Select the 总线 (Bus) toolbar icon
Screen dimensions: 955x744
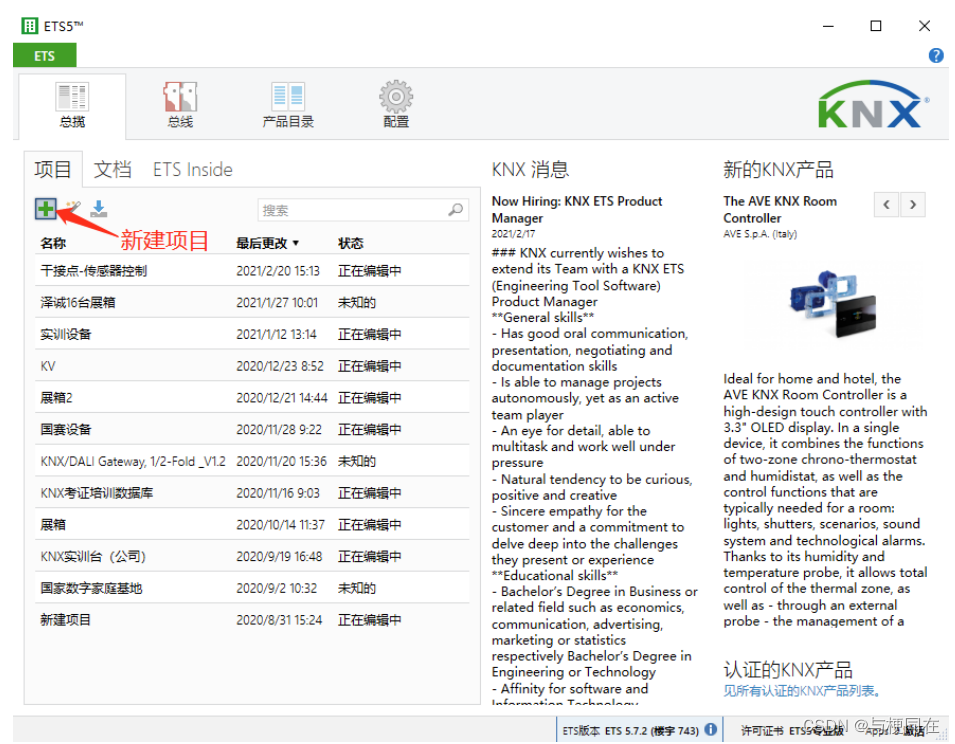click(179, 103)
